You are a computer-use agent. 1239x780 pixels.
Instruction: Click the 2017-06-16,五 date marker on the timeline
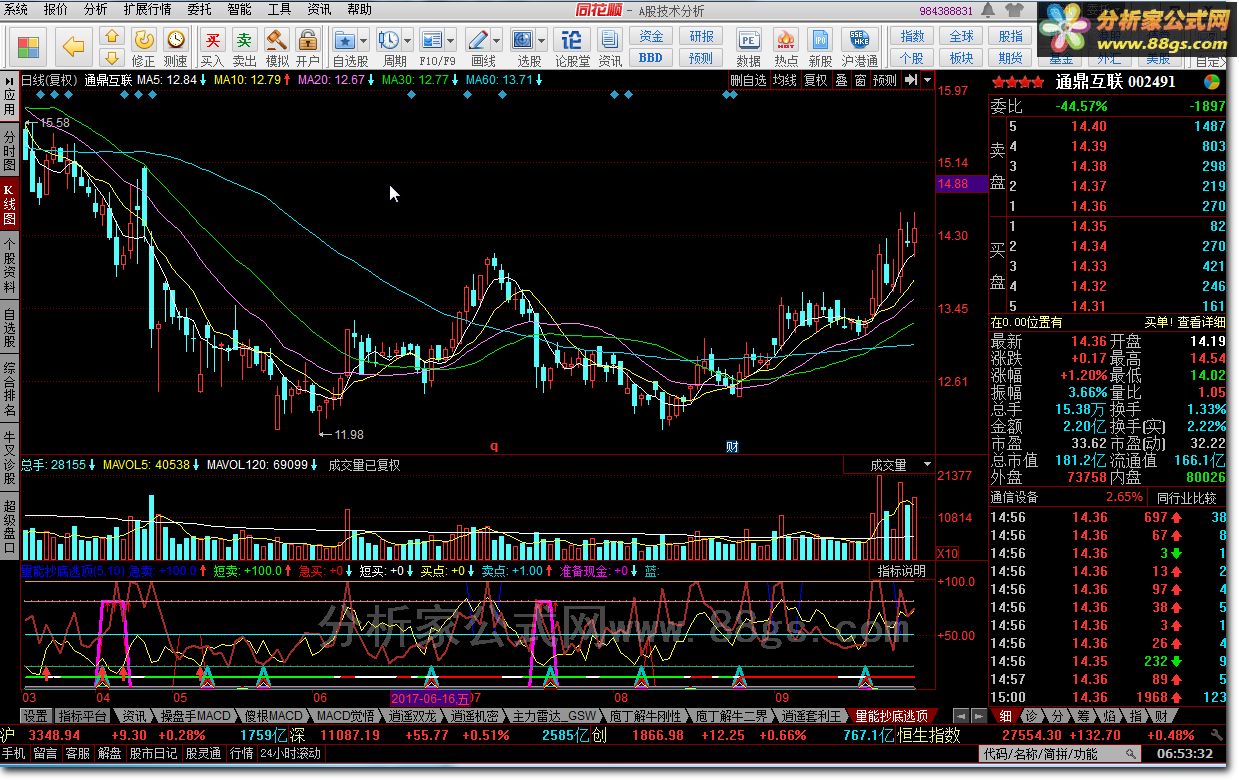430,697
